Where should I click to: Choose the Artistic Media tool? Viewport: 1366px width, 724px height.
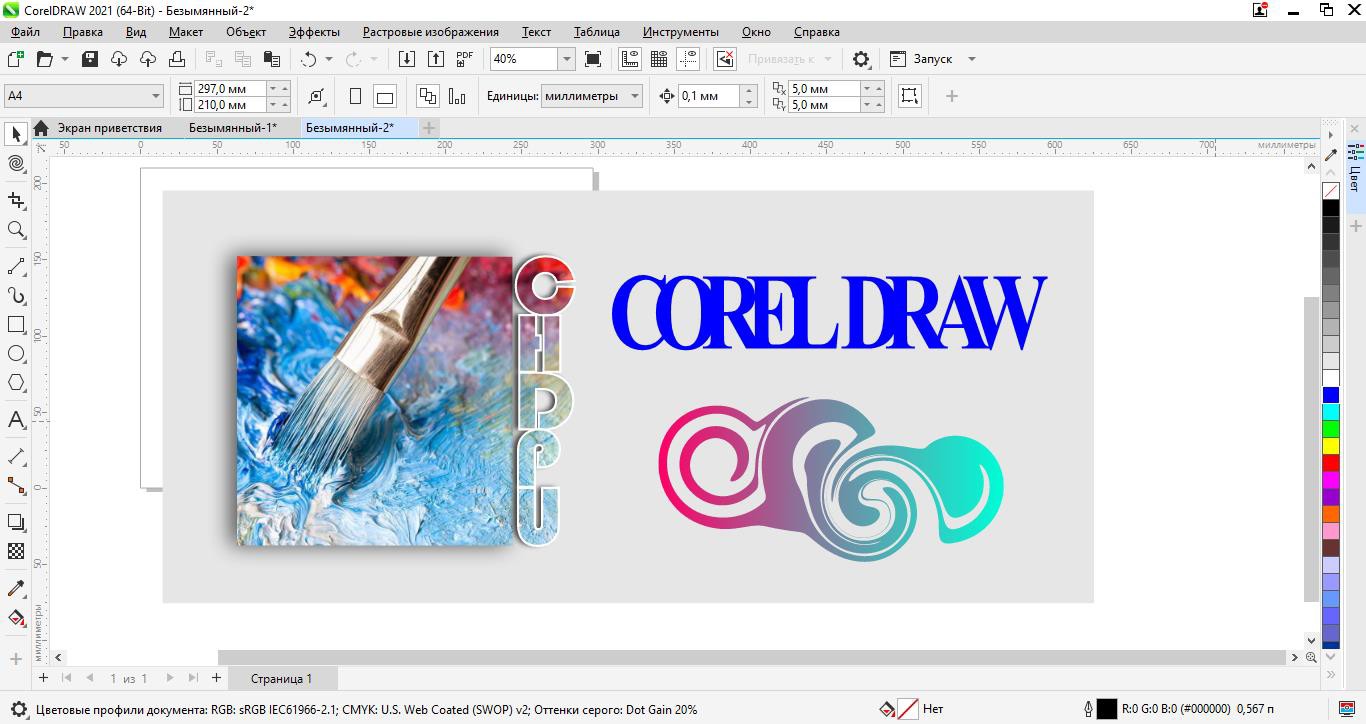coord(16,296)
